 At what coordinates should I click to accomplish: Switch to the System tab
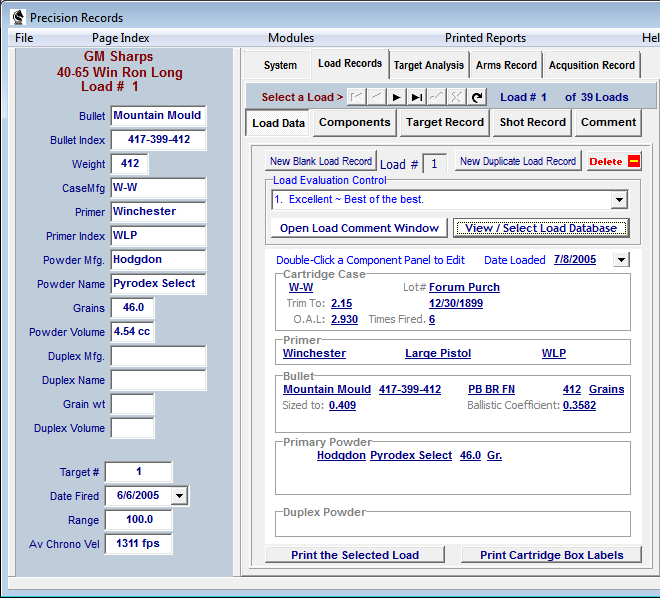click(280, 65)
